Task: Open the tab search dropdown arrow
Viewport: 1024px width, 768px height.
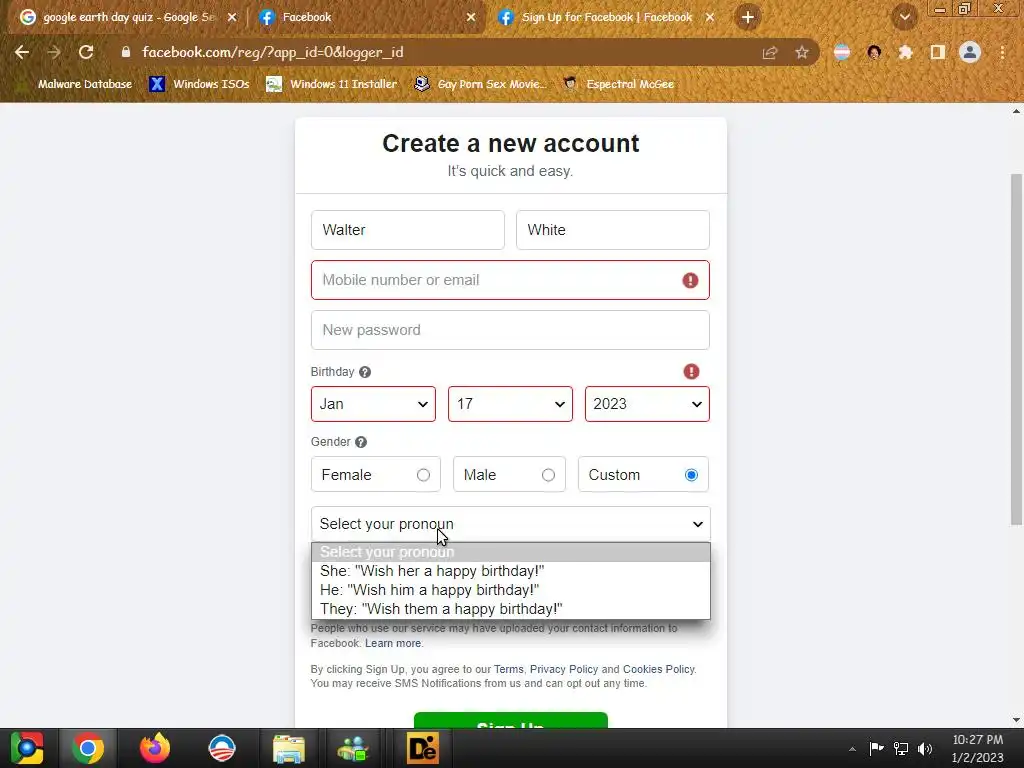Action: tap(905, 17)
